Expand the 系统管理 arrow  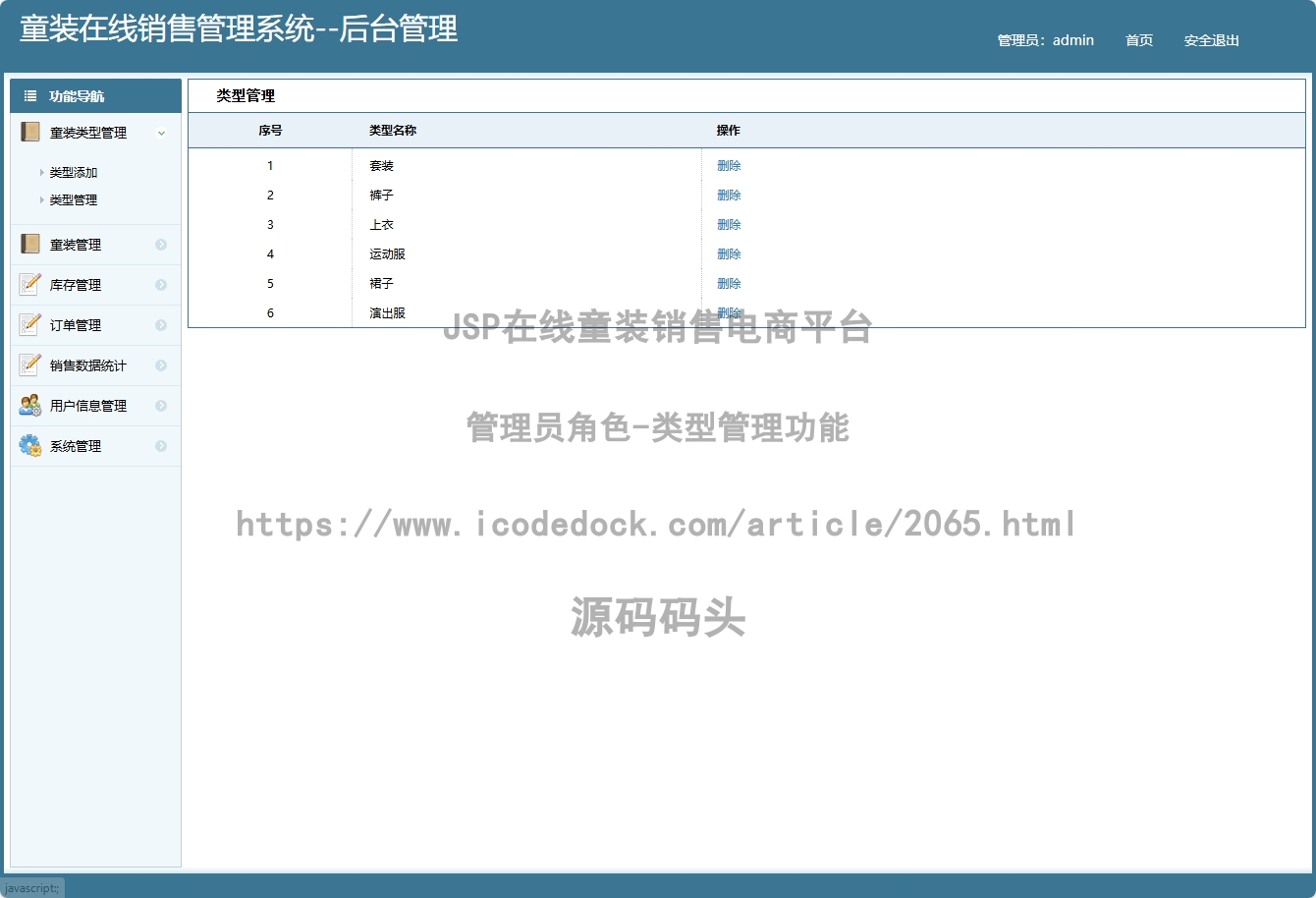161,446
